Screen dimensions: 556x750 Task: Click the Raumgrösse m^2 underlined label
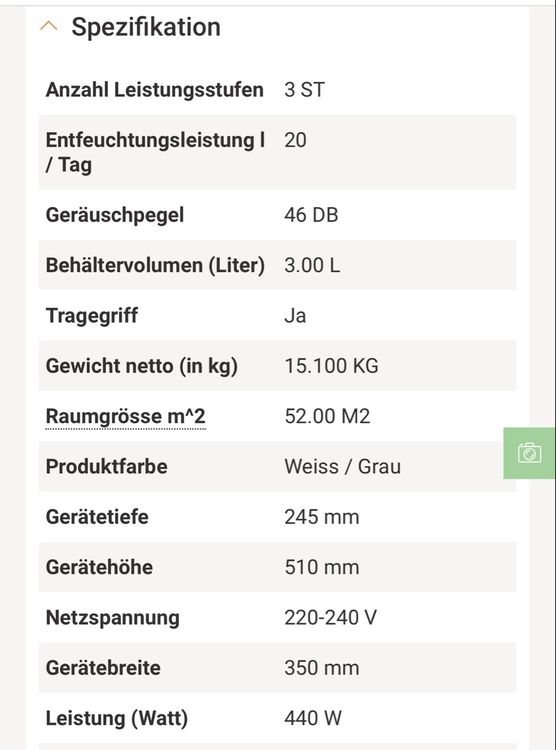tap(125, 417)
